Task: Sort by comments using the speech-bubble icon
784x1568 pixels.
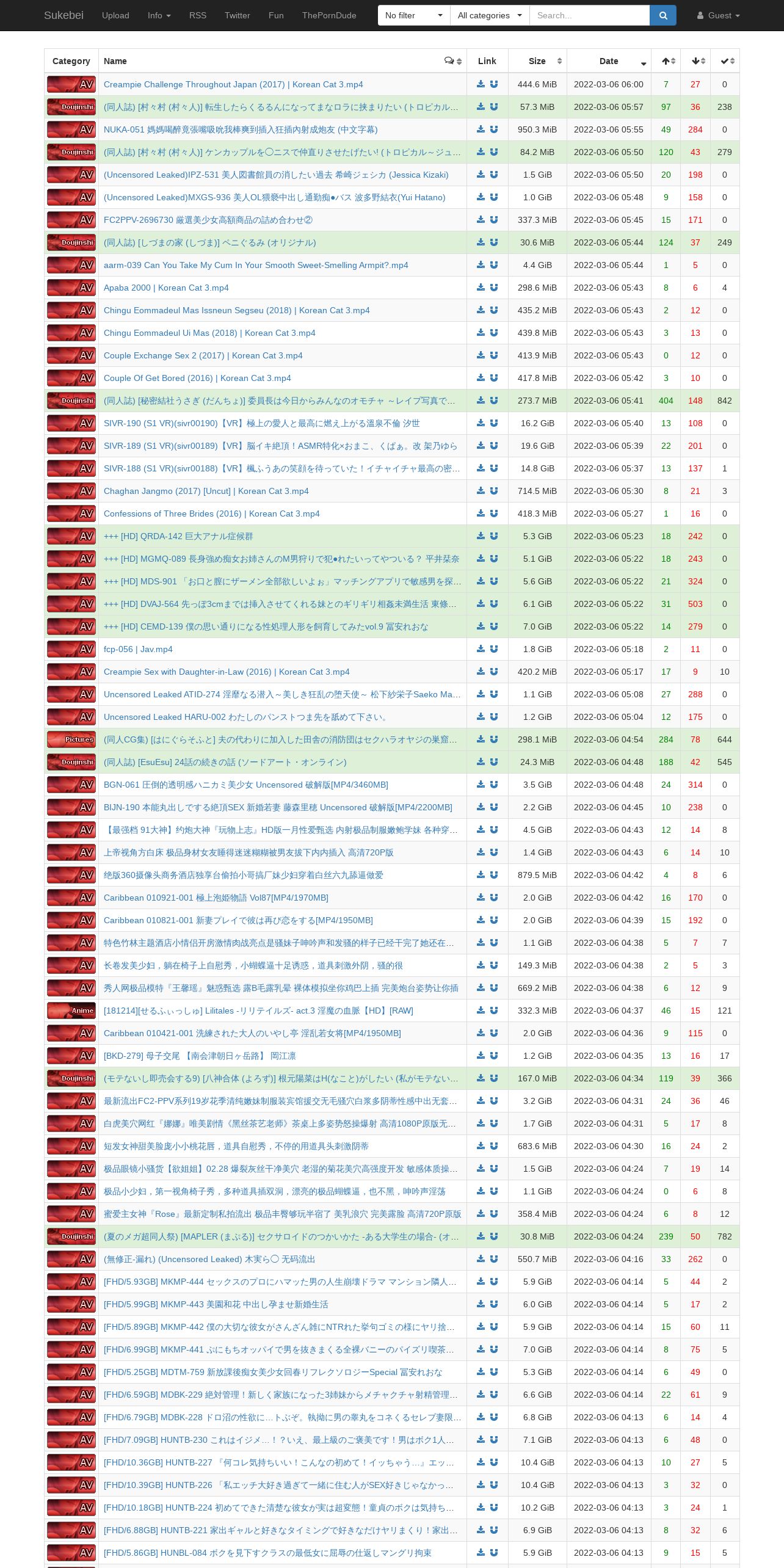Action: tap(452, 61)
